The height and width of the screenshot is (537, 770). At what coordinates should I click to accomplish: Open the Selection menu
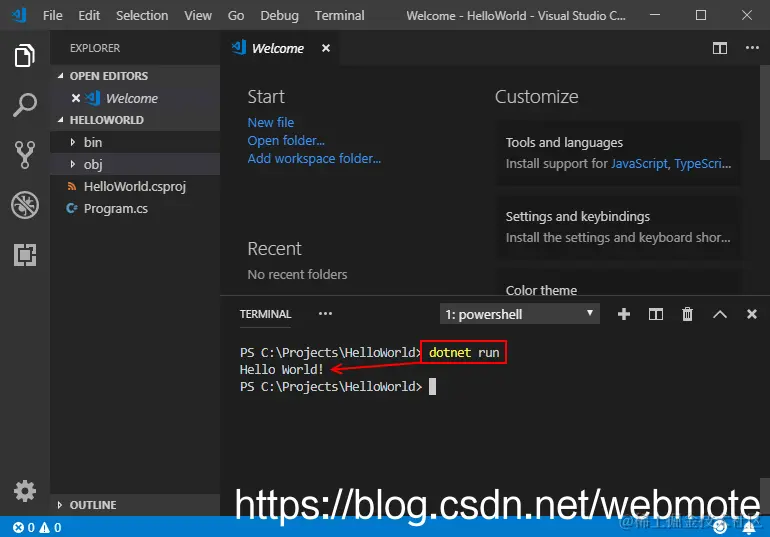click(x=142, y=16)
